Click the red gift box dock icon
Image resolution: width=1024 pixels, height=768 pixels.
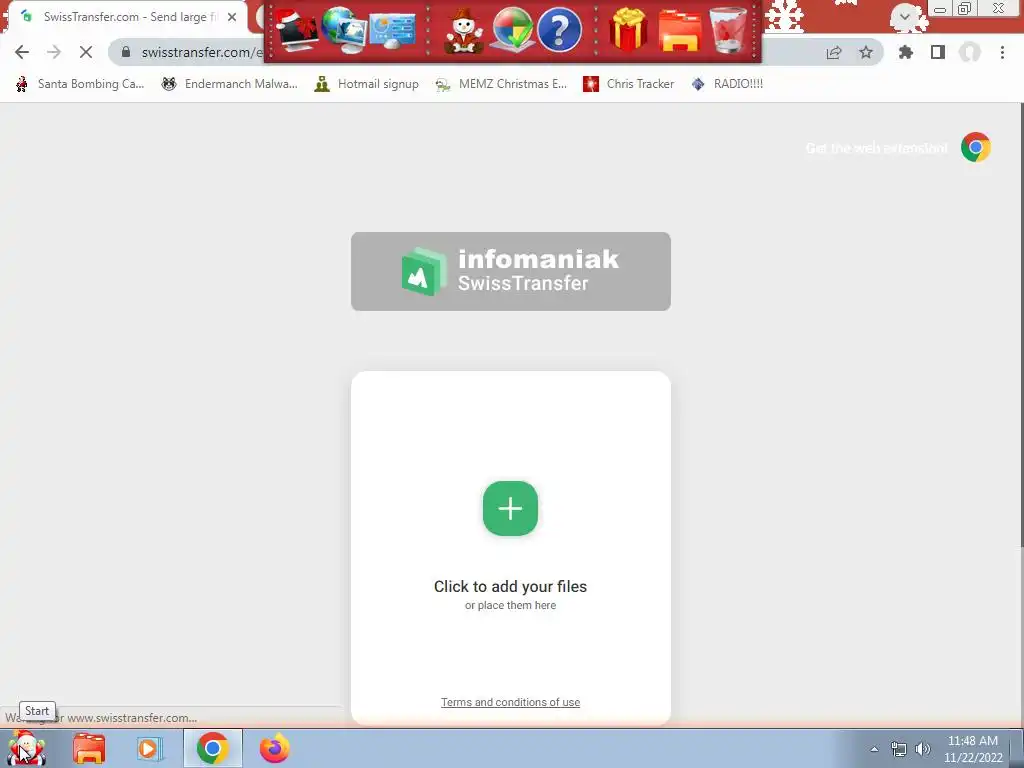coord(628,30)
